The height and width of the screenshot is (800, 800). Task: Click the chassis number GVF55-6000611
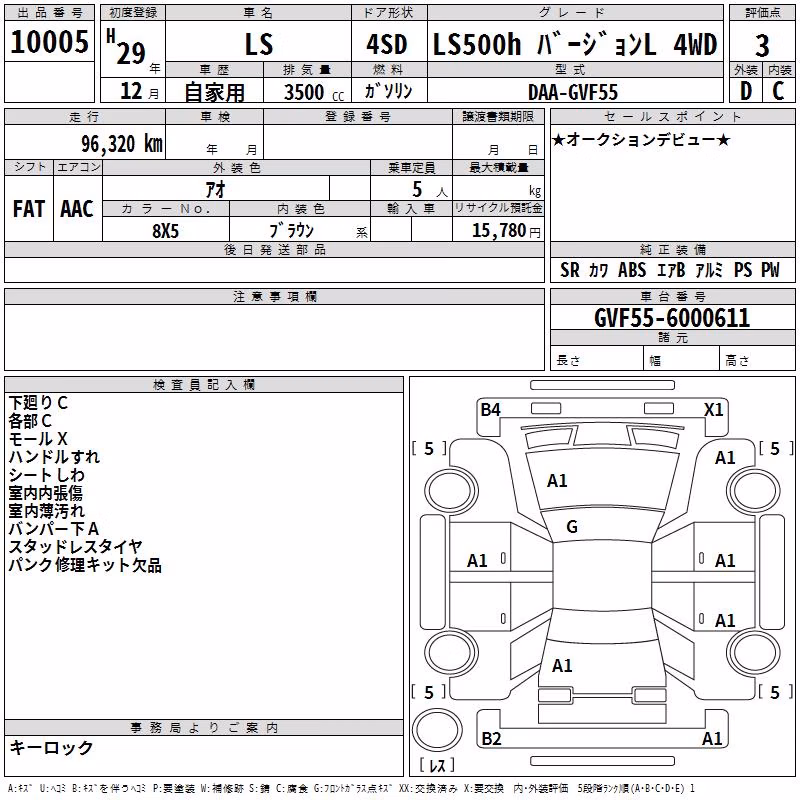click(672, 318)
